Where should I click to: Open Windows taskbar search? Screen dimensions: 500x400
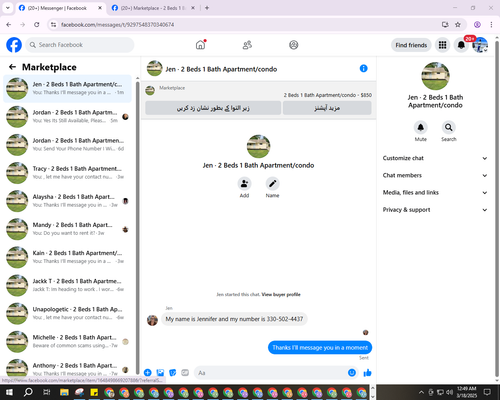click(x=28, y=392)
